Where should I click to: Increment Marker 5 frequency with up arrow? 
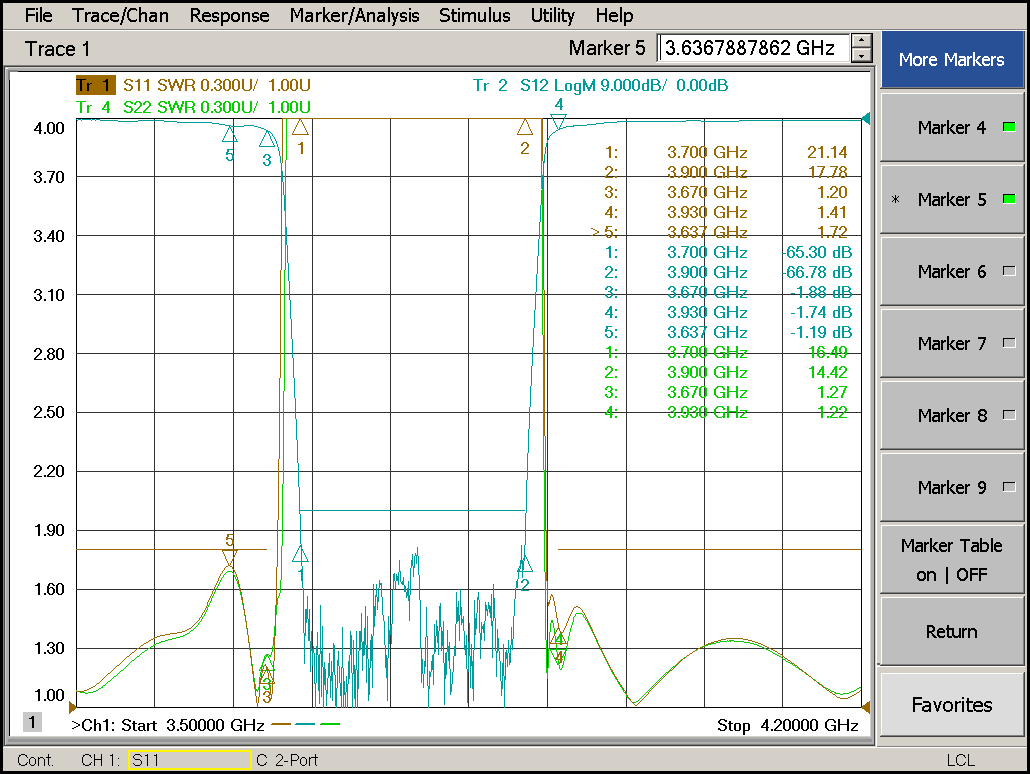tap(861, 41)
